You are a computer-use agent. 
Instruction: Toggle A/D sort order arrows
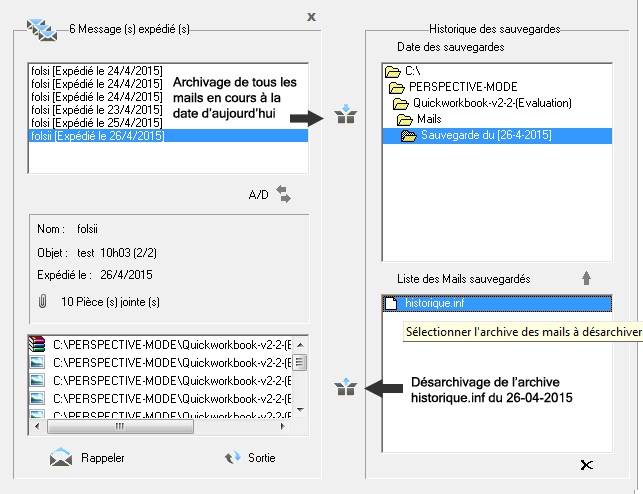pyautogui.click(x=283, y=194)
